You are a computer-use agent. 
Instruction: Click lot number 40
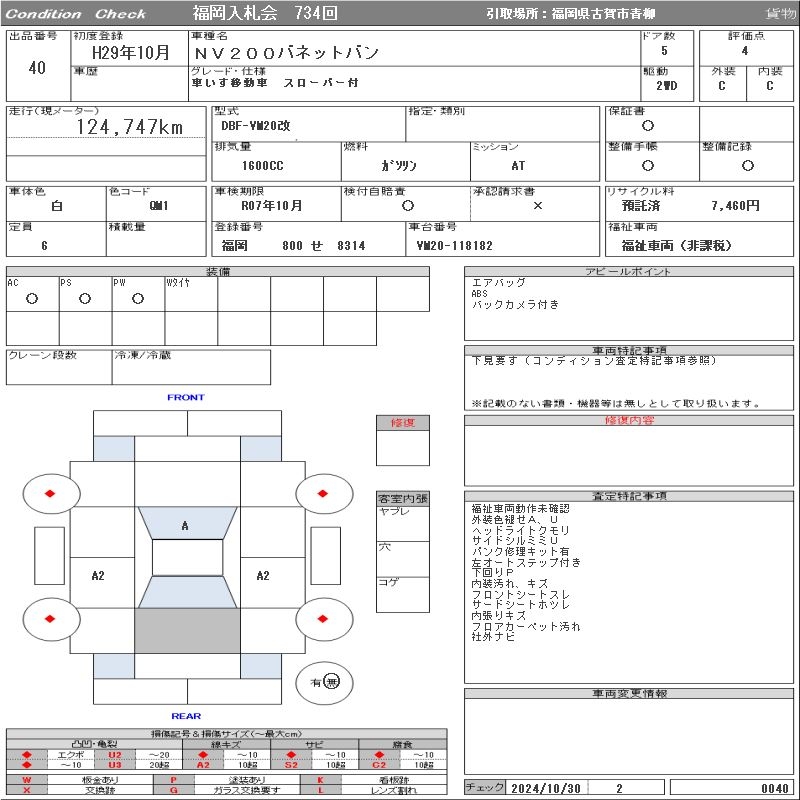click(x=37, y=67)
